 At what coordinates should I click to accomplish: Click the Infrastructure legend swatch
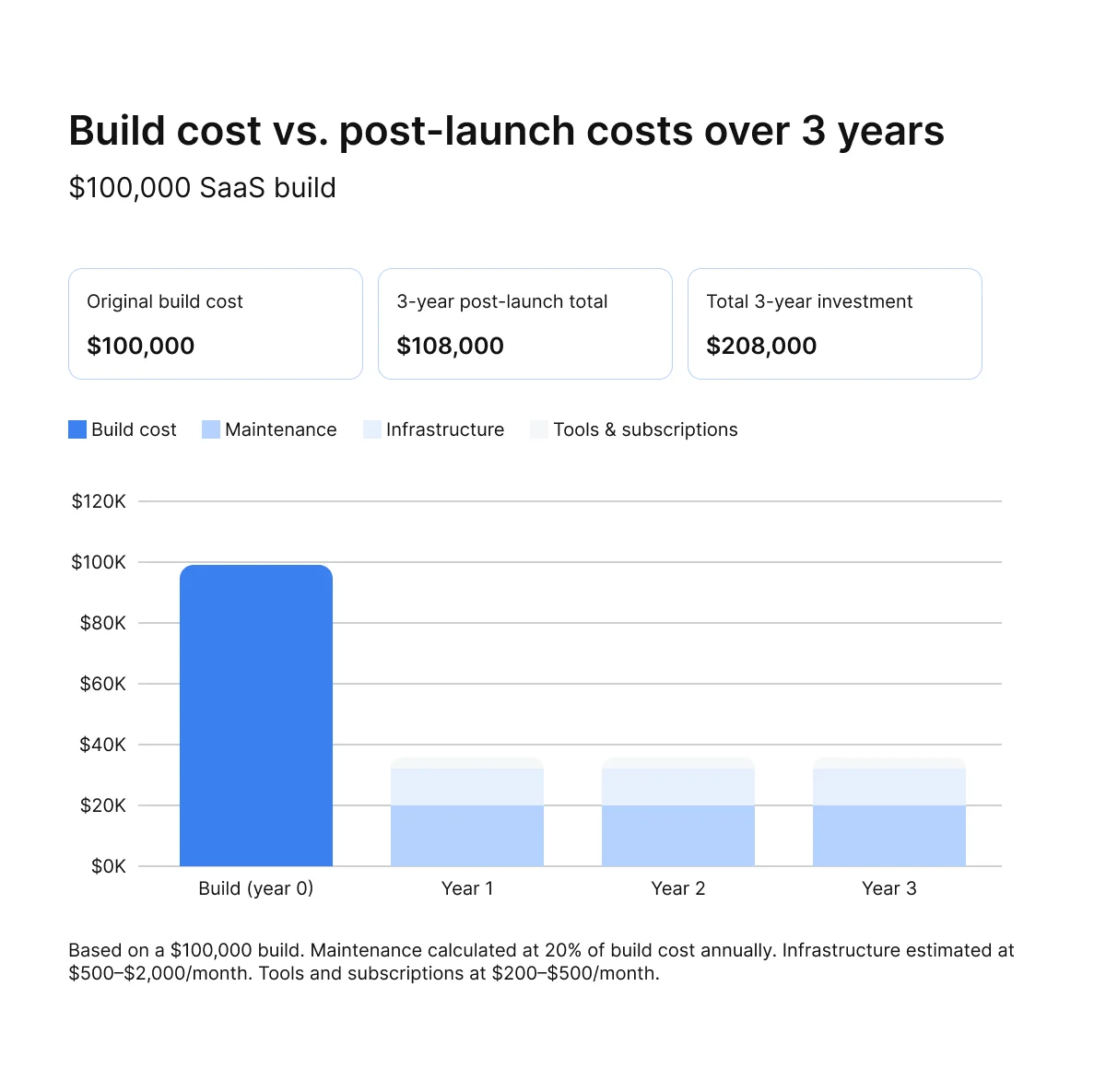(372, 429)
